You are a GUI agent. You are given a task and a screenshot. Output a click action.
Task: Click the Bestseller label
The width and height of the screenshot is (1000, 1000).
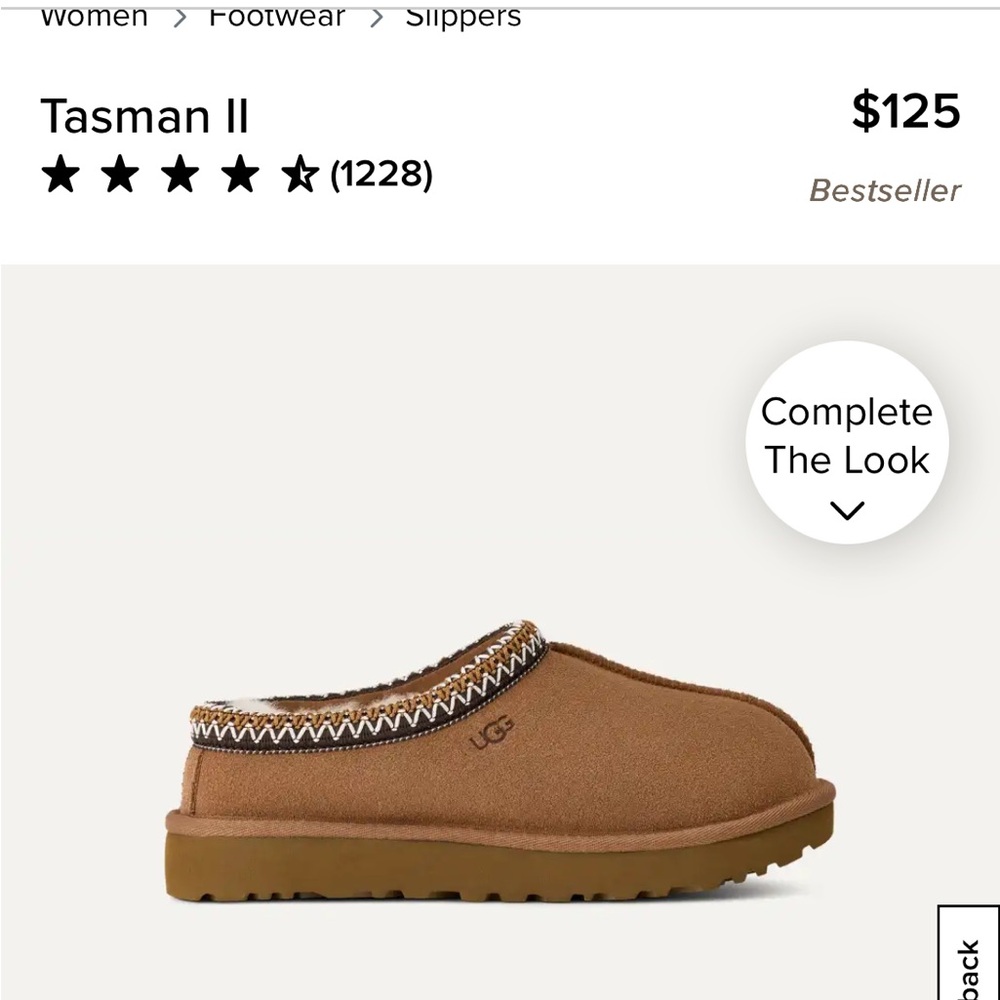[x=886, y=190]
